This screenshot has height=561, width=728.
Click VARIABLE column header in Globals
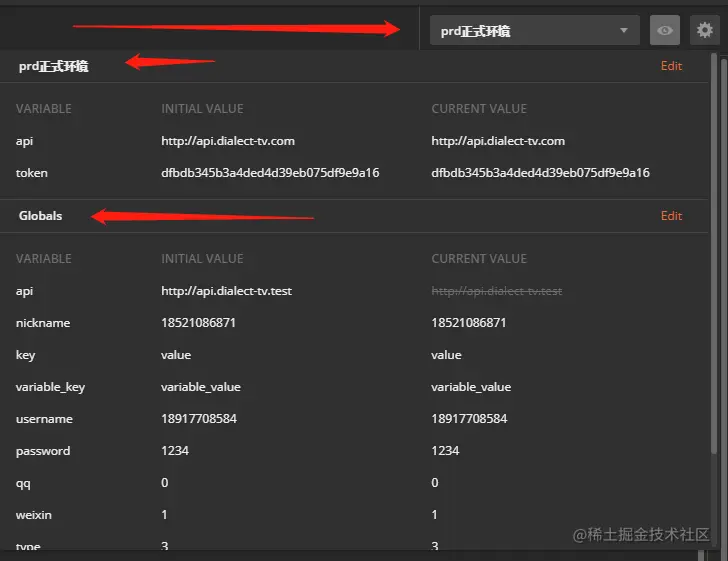(44, 259)
